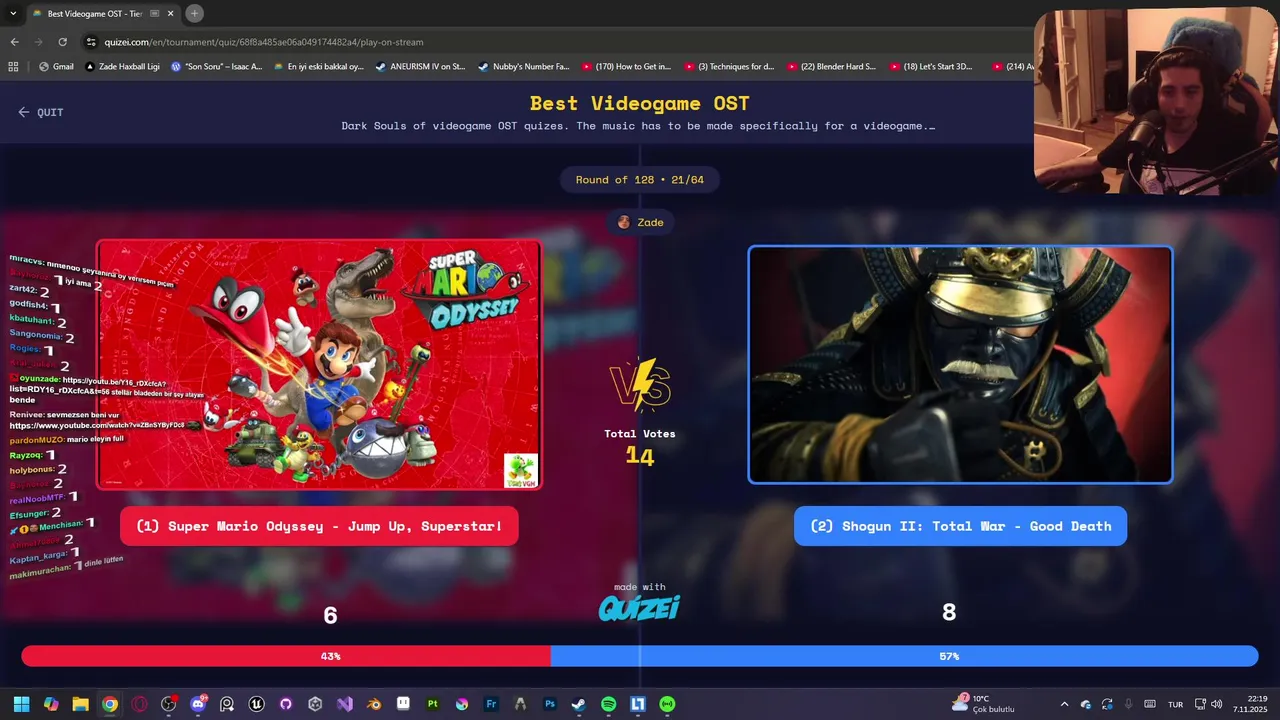
Task: Click the Super Mario Odyssey cover image
Action: click(x=319, y=365)
